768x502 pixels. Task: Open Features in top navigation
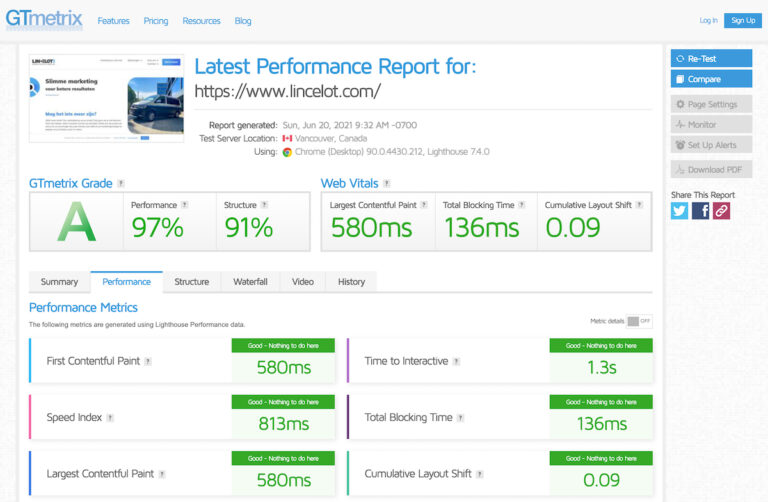pos(113,21)
